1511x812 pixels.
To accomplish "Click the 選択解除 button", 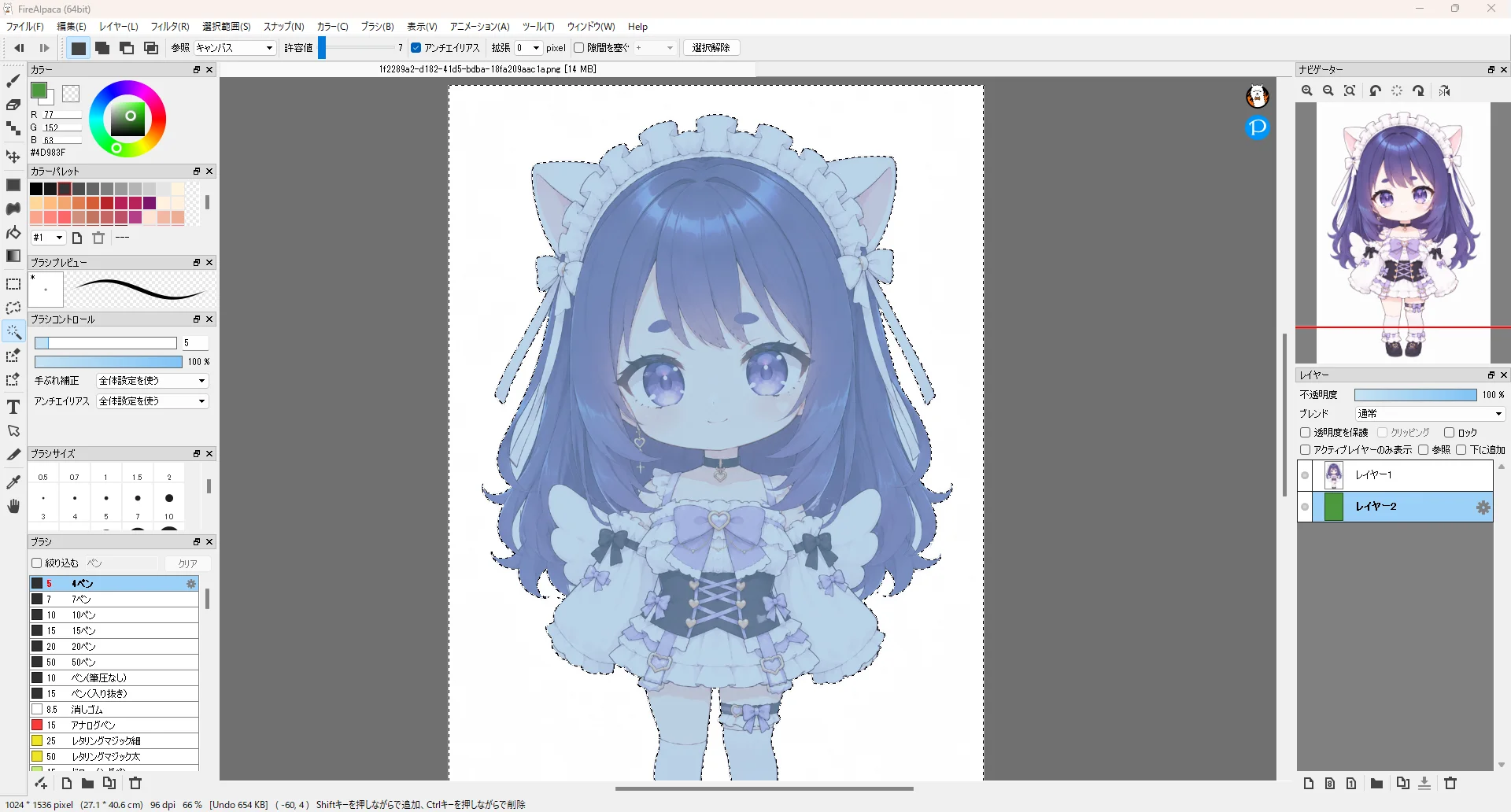I will click(711, 48).
